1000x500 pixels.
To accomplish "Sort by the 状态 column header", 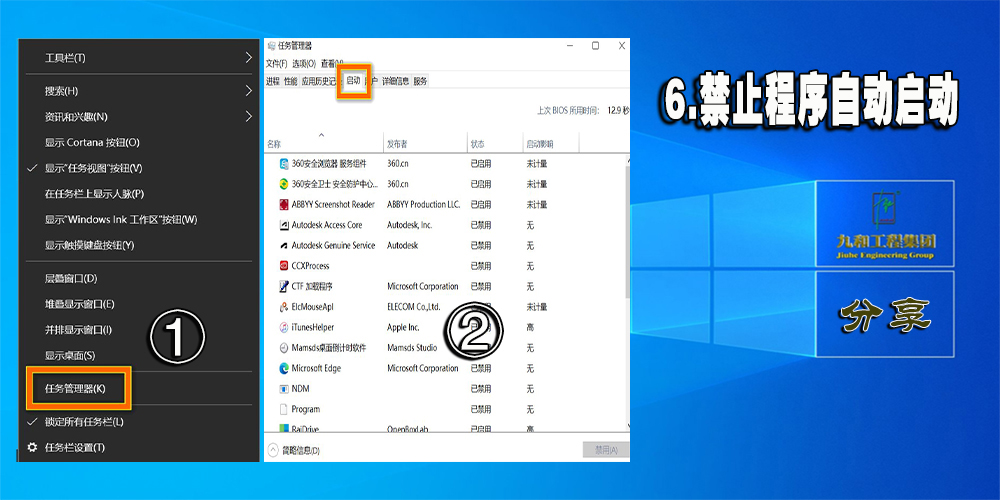I will (478, 144).
